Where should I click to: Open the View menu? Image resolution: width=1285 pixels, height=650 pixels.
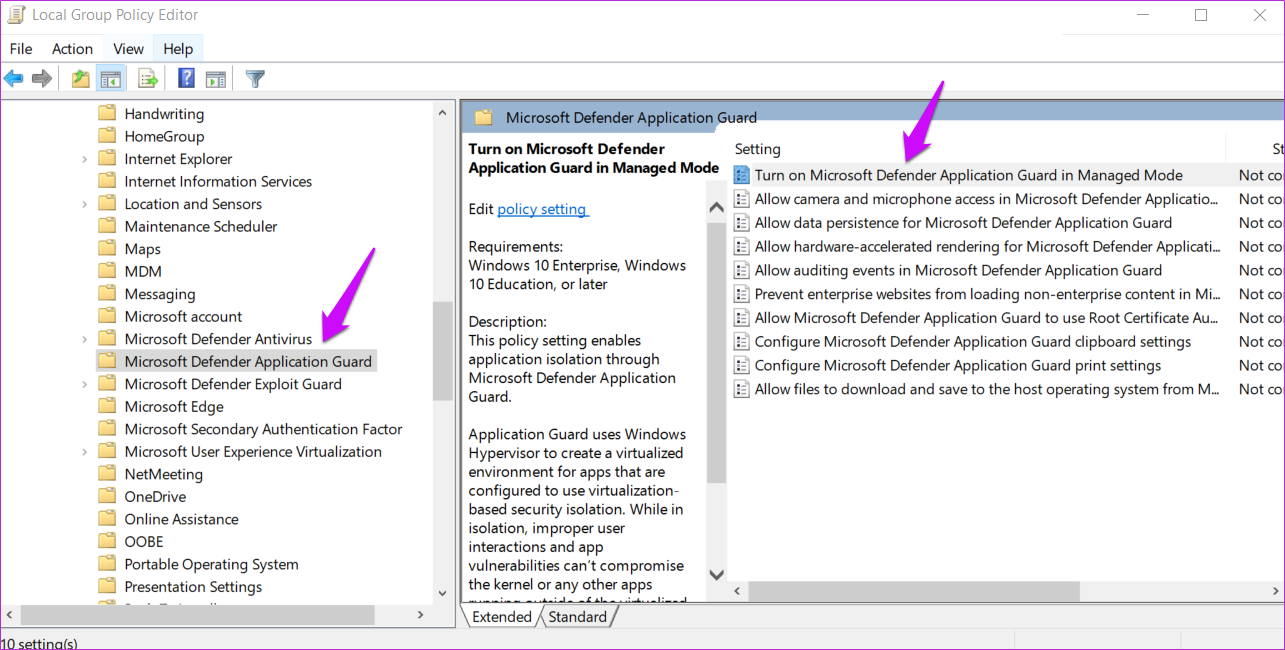[127, 48]
